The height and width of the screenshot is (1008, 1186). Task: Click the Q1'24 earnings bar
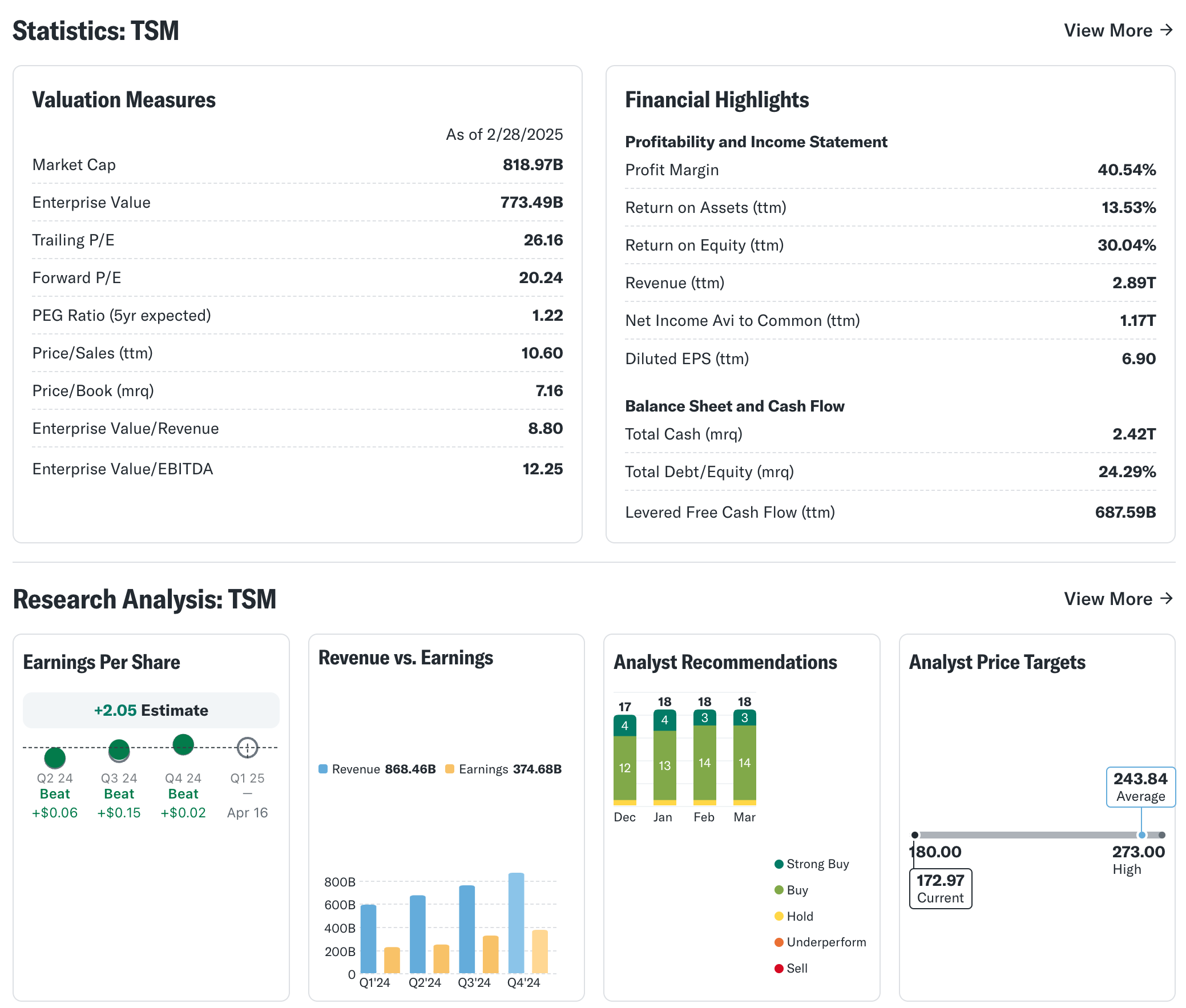coord(392,959)
